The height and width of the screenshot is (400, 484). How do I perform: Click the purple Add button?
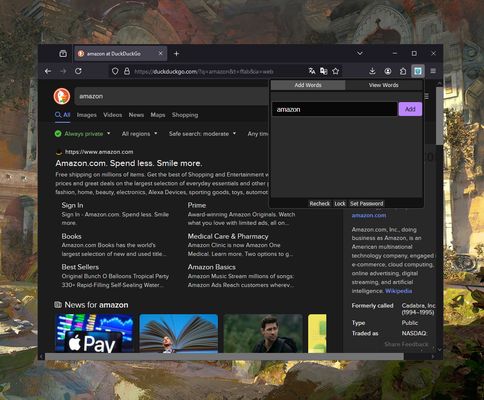point(410,109)
